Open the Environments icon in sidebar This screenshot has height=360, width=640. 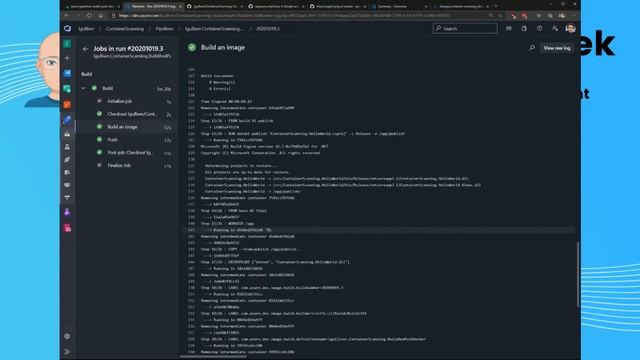click(x=67, y=147)
